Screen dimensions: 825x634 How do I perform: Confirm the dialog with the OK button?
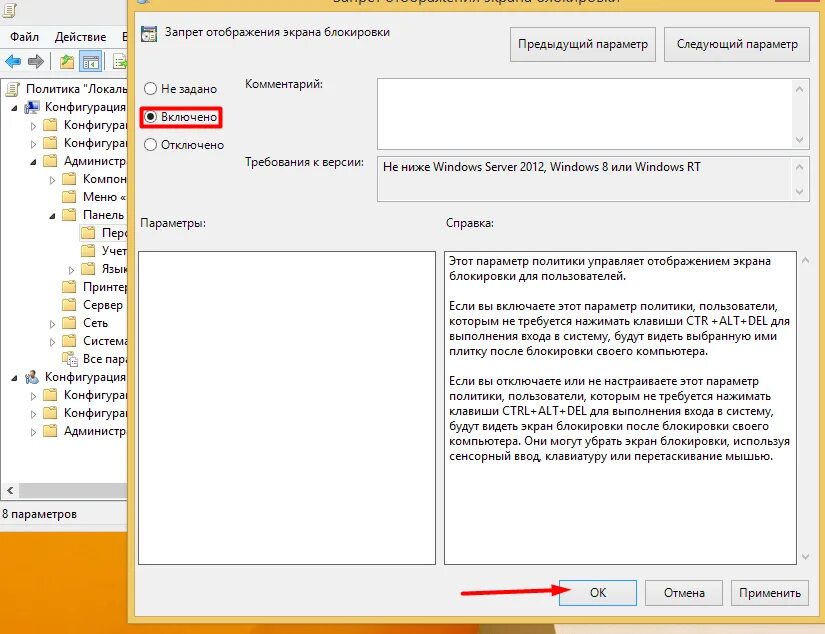pyautogui.click(x=598, y=593)
